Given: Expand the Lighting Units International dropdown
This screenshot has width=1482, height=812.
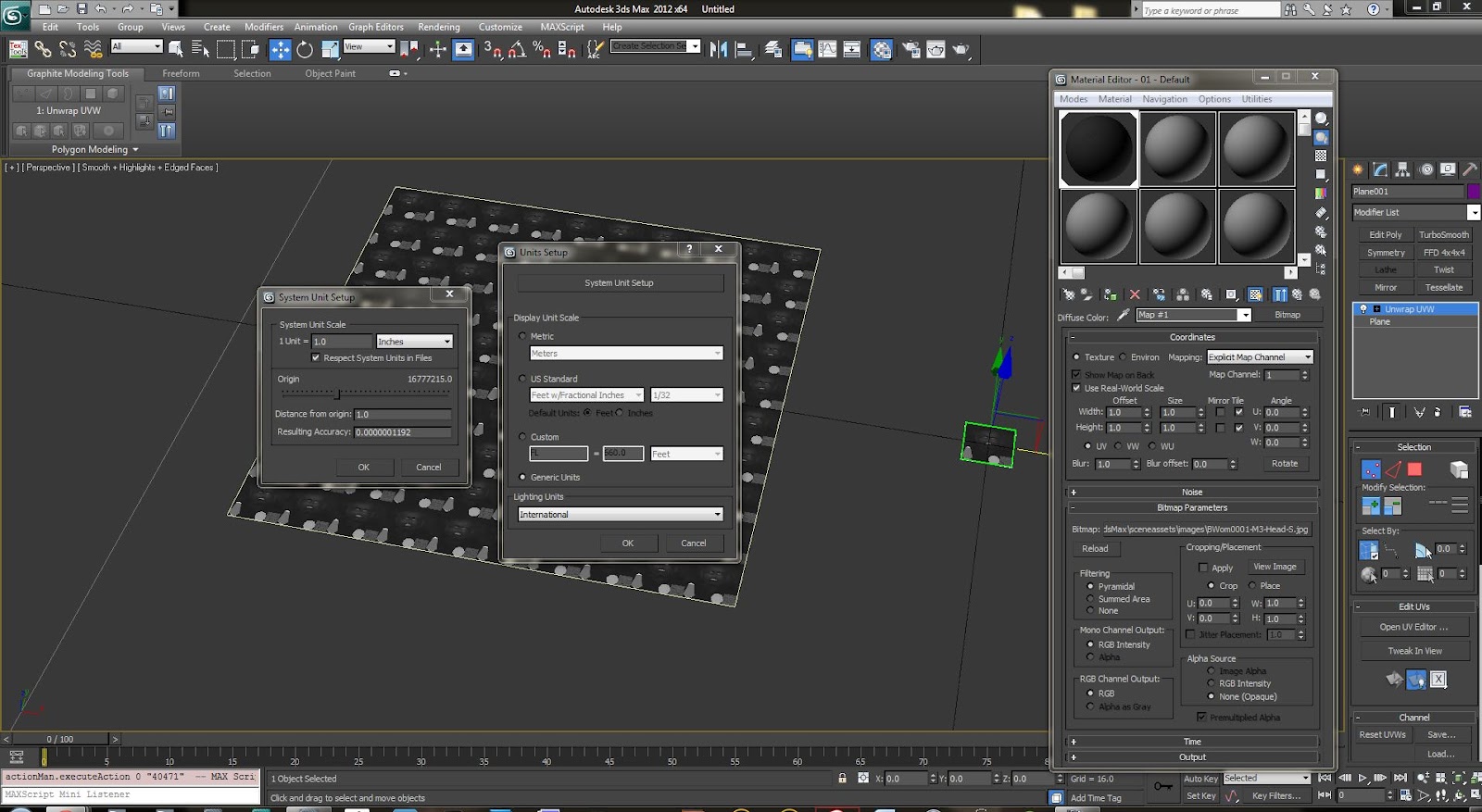Looking at the screenshot, I should coord(620,515).
